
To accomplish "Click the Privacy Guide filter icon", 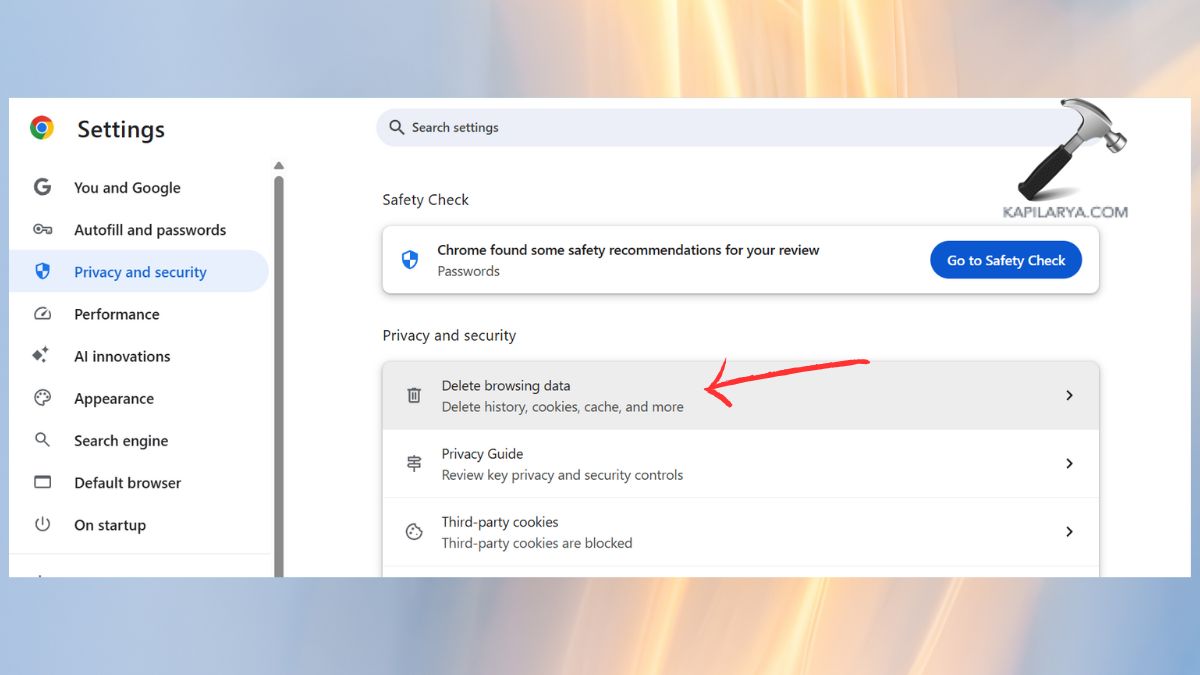I will [x=414, y=463].
